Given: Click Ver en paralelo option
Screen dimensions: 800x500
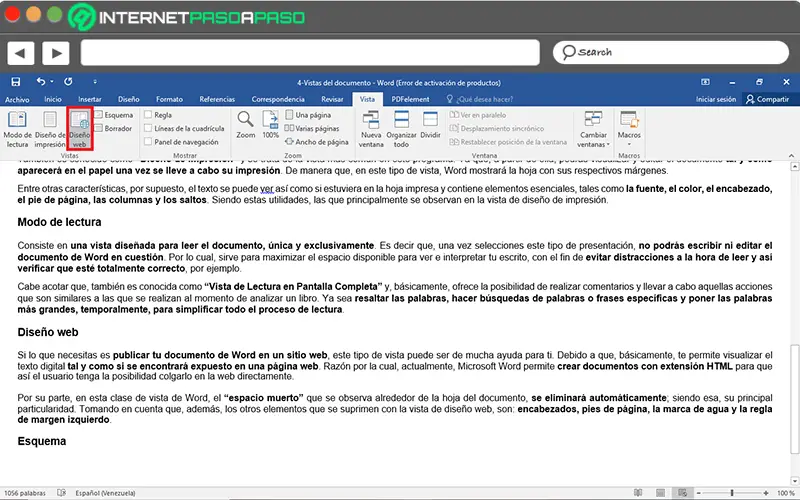Looking at the screenshot, I should (478, 115).
